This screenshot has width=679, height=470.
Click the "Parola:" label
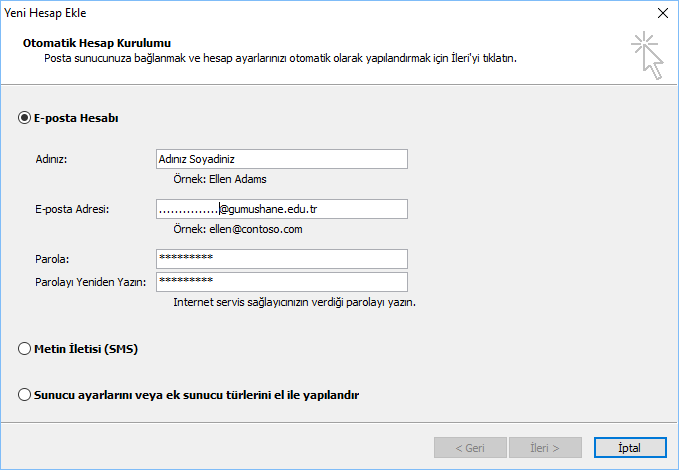tap(52, 259)
